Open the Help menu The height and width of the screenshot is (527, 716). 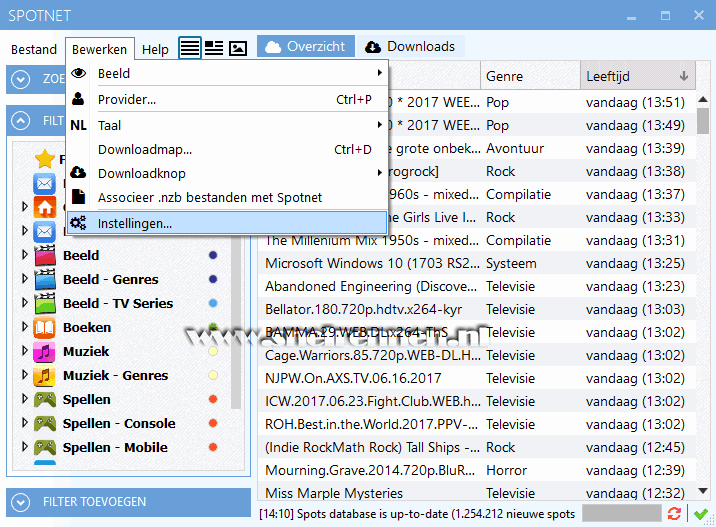click(x=155, y=49)
